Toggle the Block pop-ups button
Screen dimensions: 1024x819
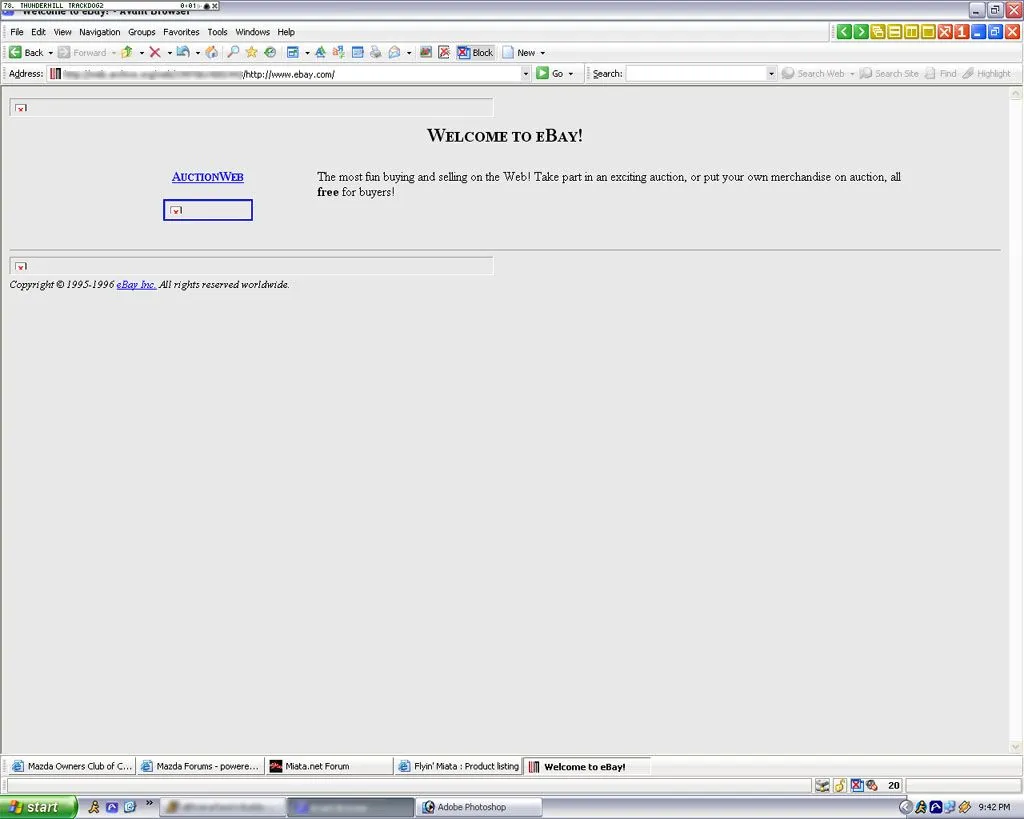pos(475,52)
